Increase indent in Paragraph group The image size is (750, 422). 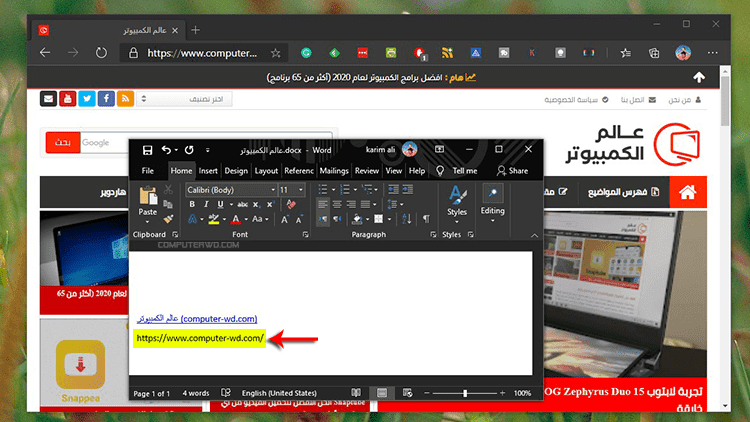408,190
